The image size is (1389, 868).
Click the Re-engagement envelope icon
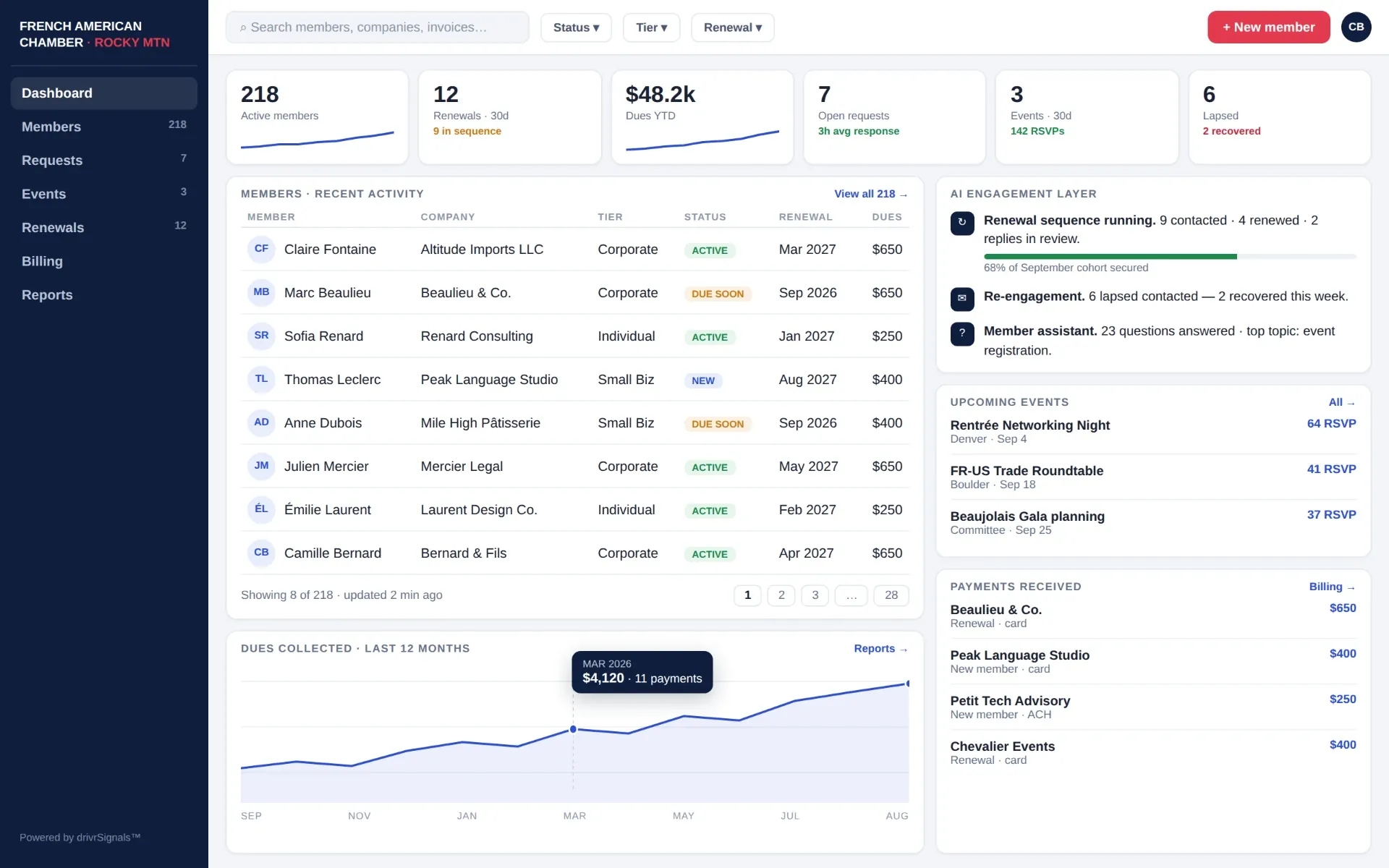[x=962, y=298]
